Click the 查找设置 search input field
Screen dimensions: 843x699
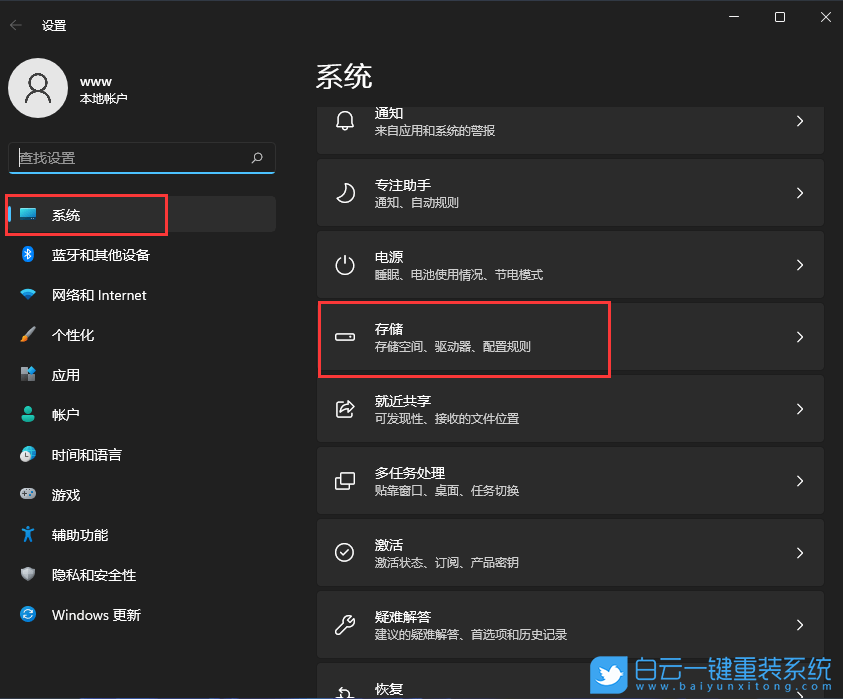(x=140, y=158)
